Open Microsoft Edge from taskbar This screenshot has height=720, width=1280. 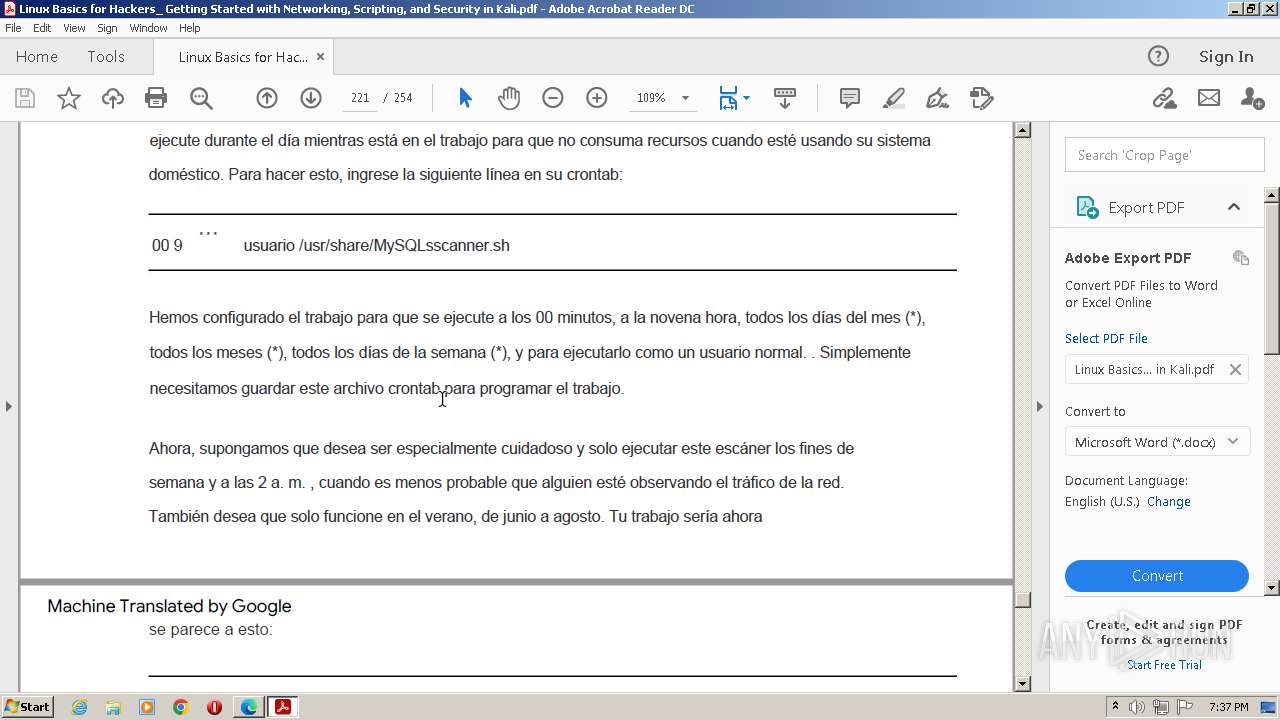pyautogui.click(x=248, y=707)
